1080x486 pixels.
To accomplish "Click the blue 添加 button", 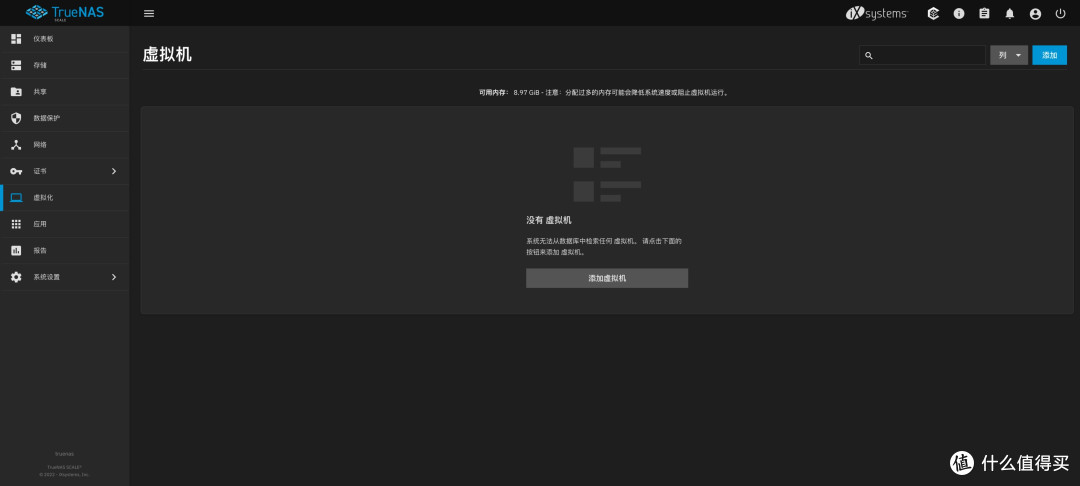I will click(1049, 55).
